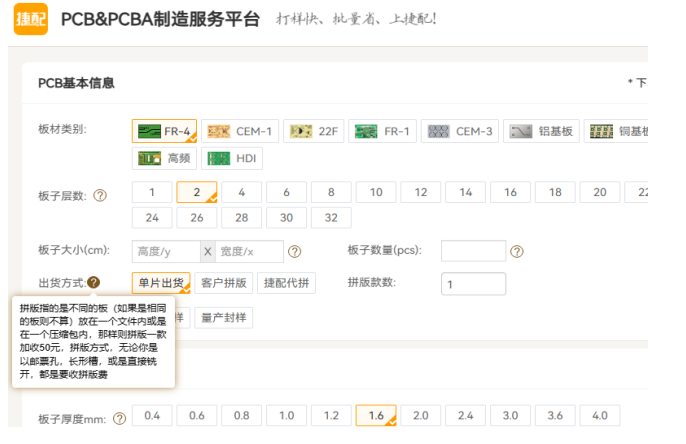Viewport: 686px width, 444px height.
Task: Focus the 板子数量 quantity field
Action: point(472,251)
